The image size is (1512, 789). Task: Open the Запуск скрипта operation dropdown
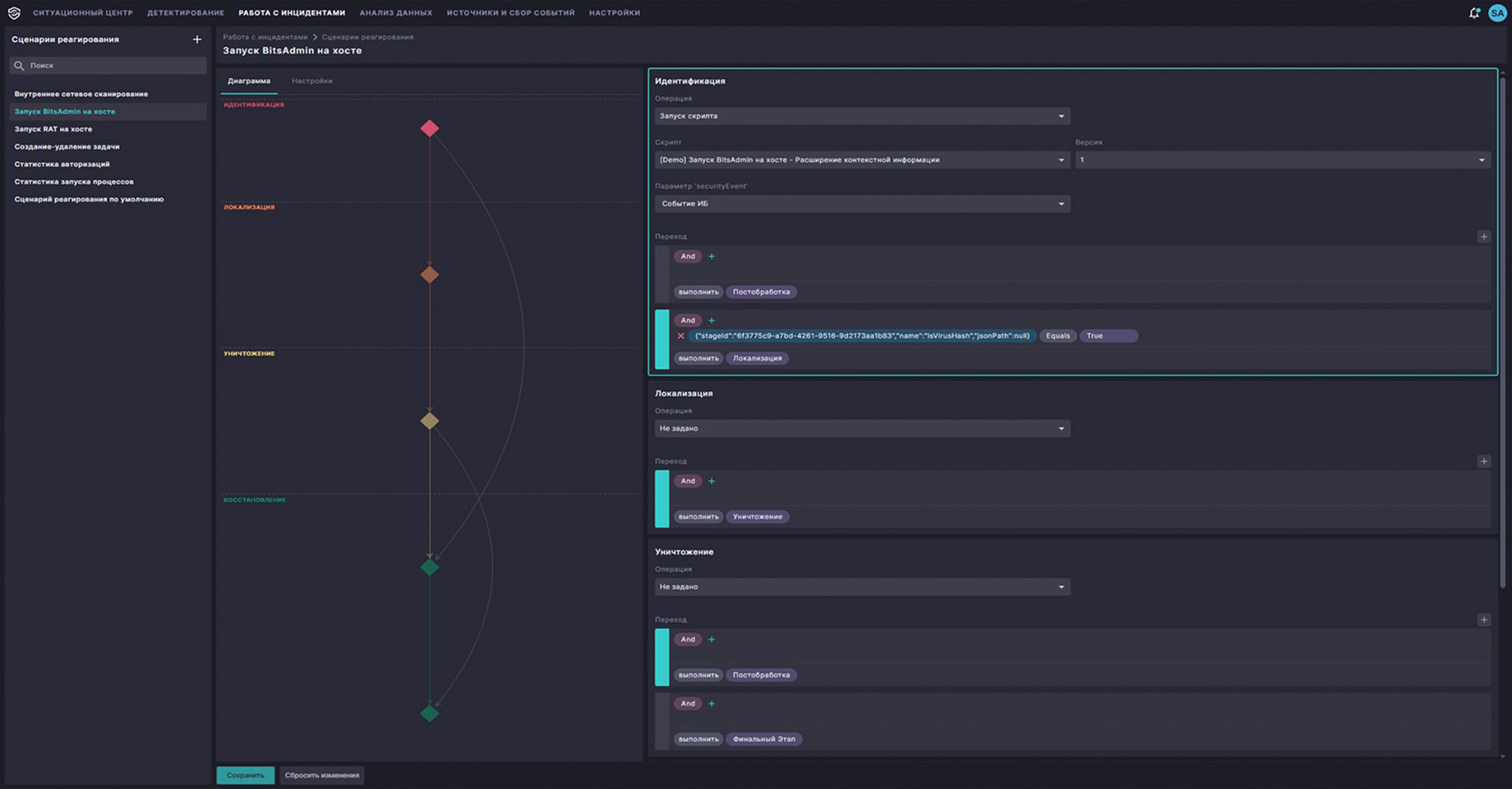pos(861,116)
